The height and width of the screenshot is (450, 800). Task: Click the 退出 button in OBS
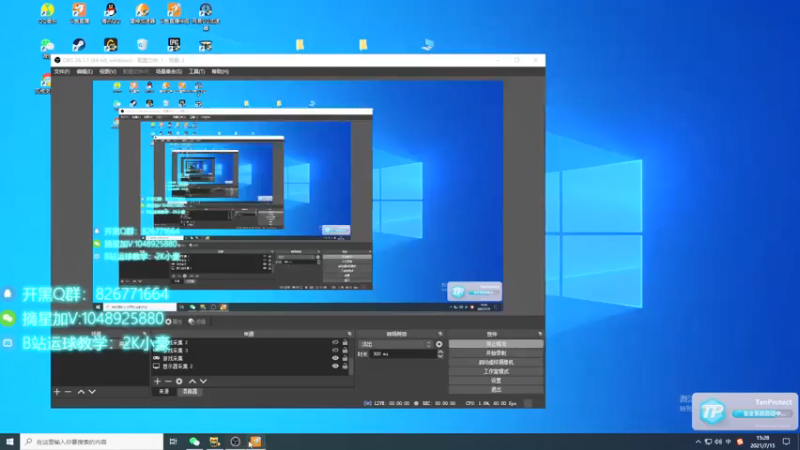pos(496,389)
